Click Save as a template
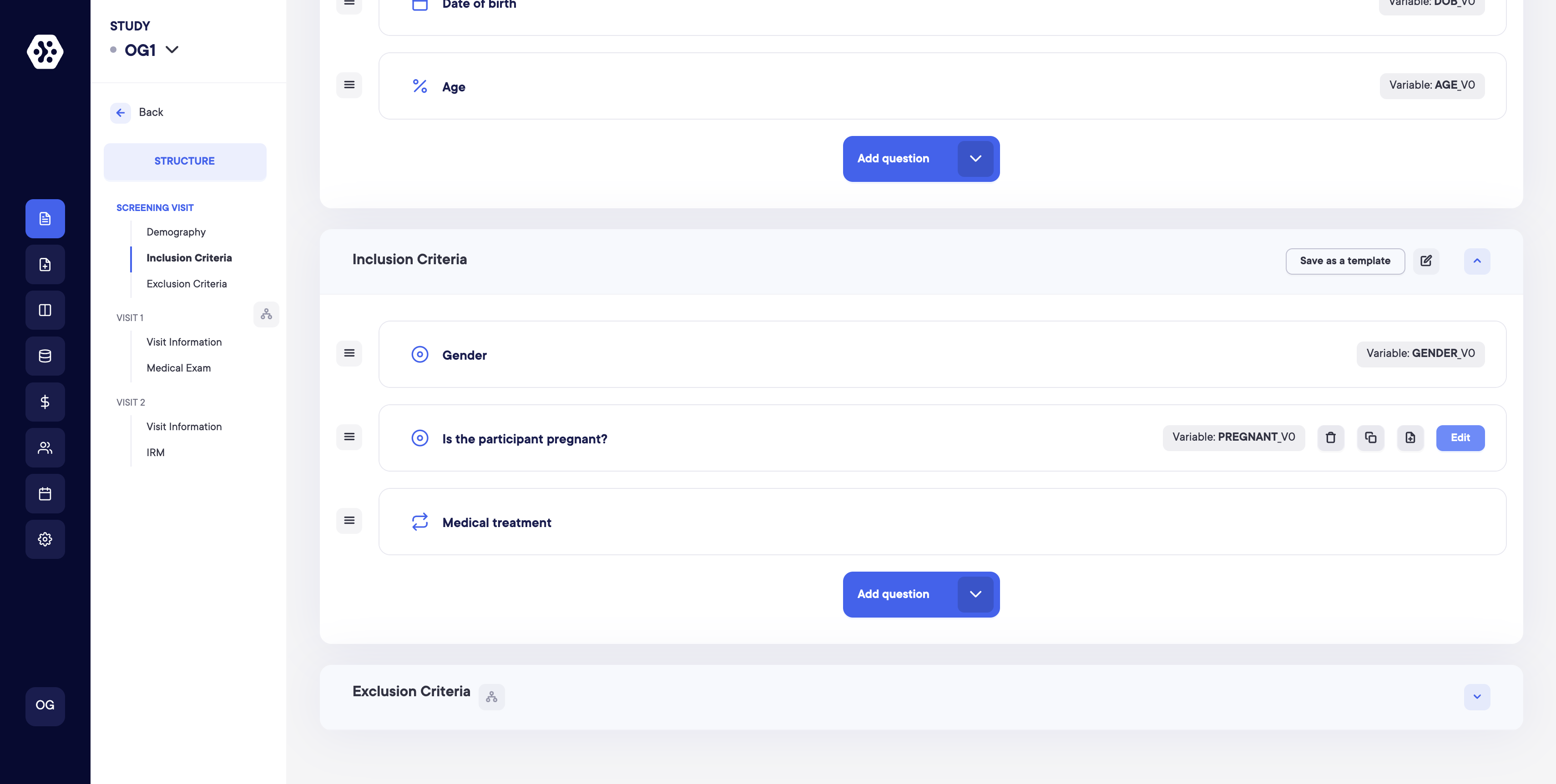The width and height of the screenshot is (1556, 784). [1345, 261]
